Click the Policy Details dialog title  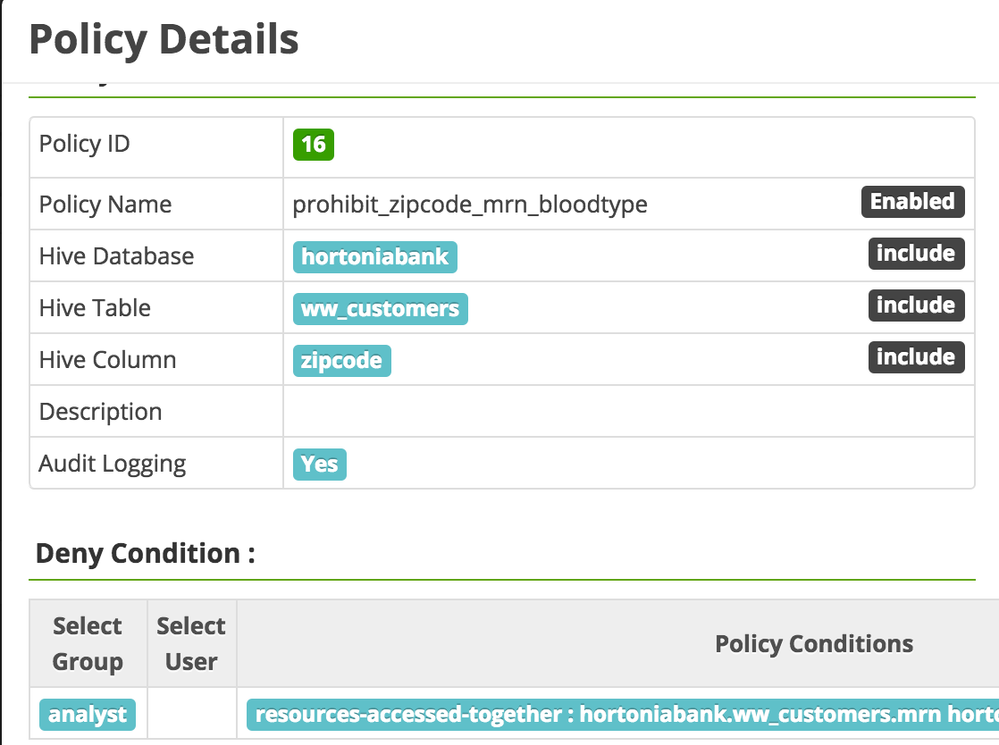coord(164,40)
